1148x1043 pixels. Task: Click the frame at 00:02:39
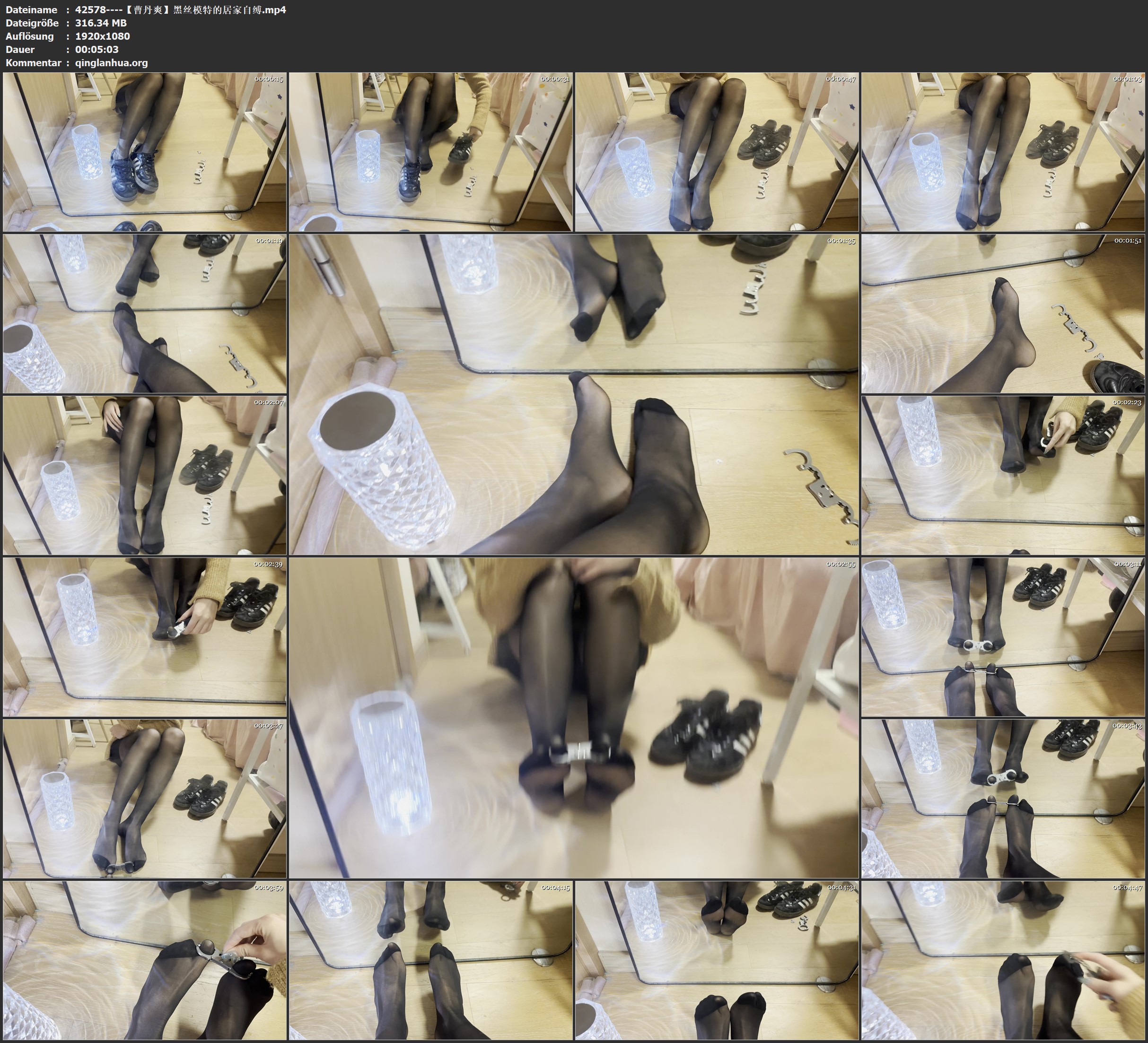click(145, 637)
